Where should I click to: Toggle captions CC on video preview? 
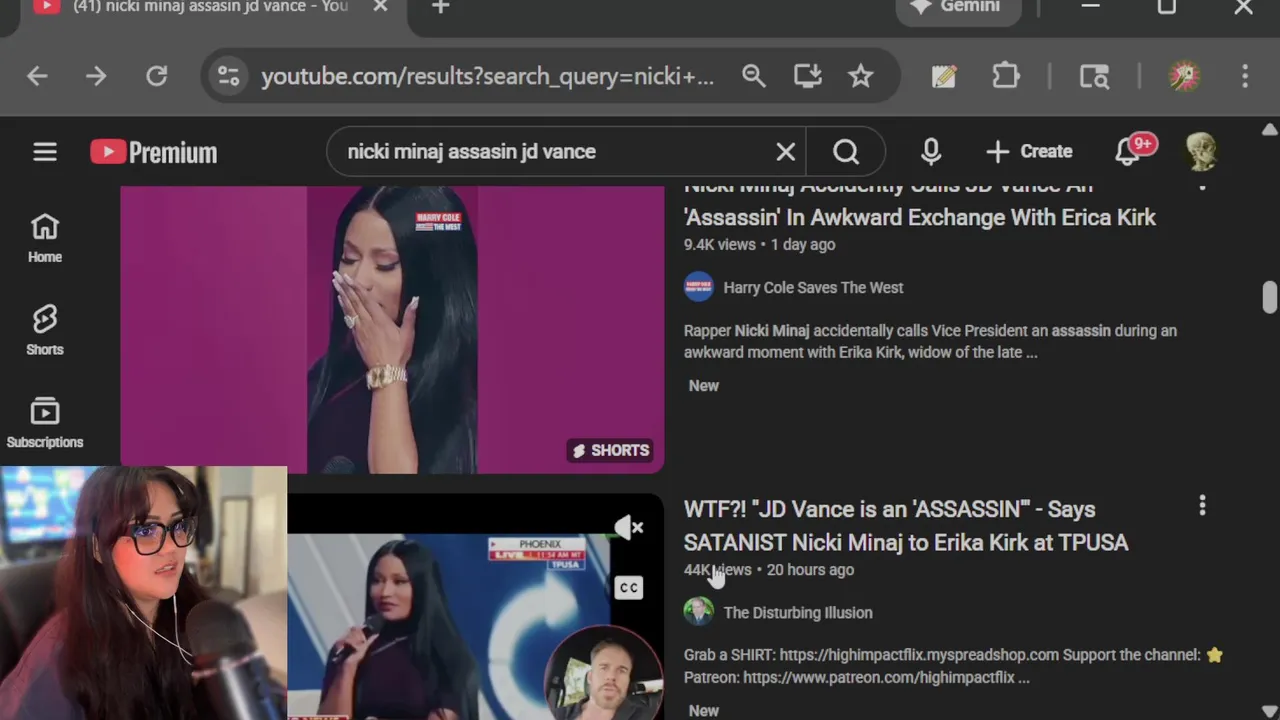click(628, 587)
